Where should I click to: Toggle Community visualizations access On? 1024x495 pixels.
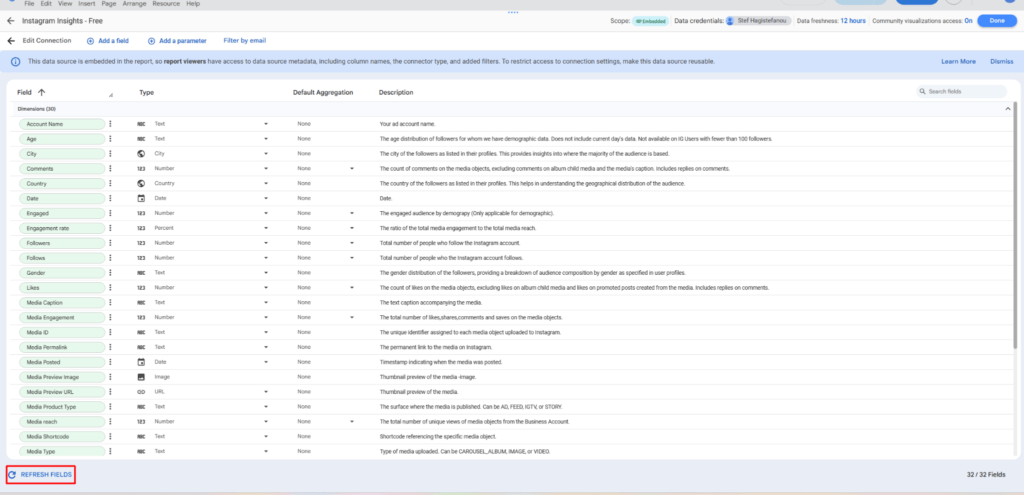[968, 20]
